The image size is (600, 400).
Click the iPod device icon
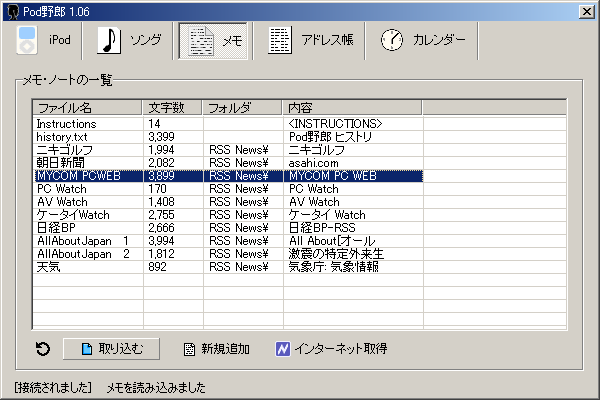point(27,40)
